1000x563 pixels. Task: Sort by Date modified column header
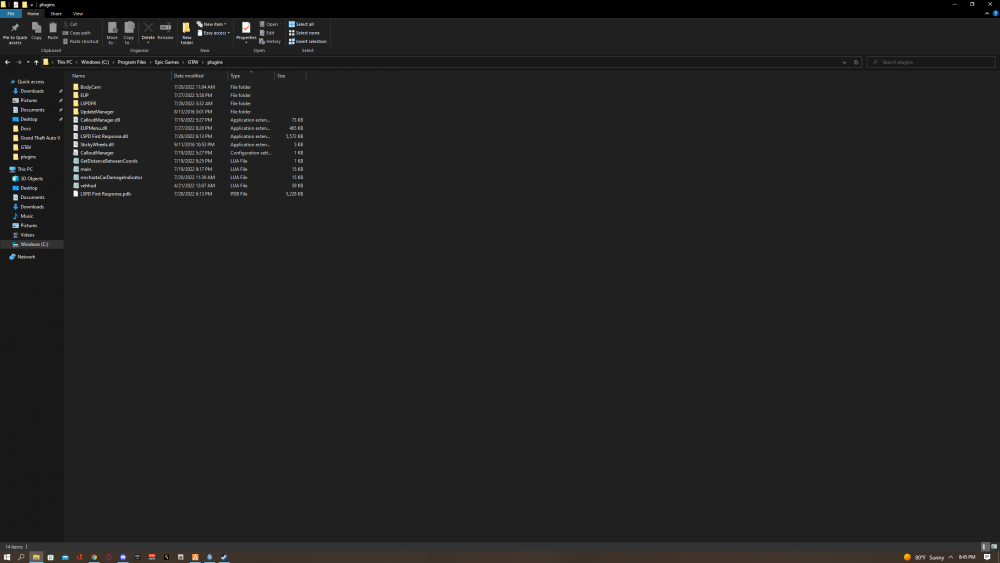(199, 76)
